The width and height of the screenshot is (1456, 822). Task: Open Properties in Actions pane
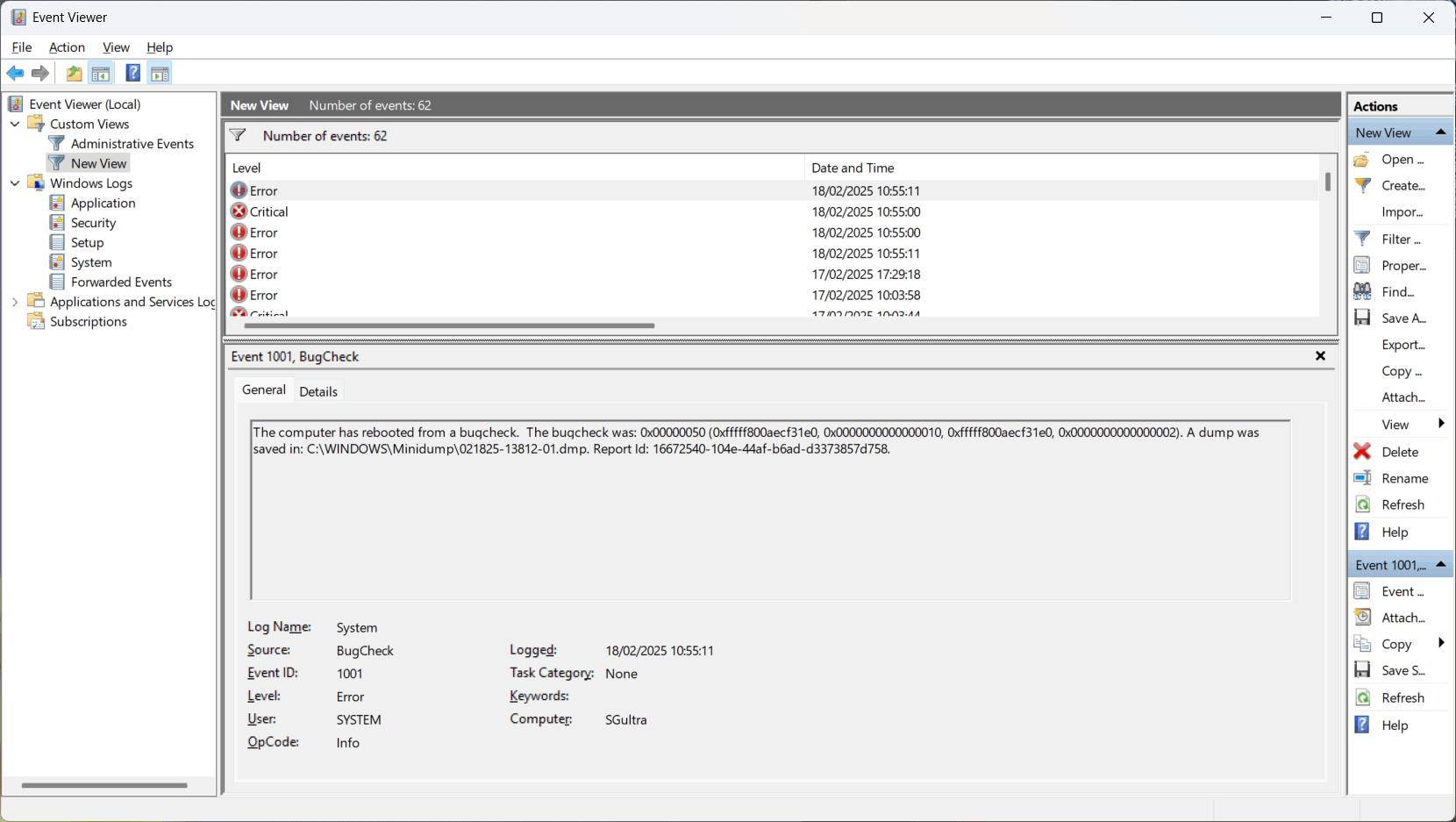(1402, 266)
